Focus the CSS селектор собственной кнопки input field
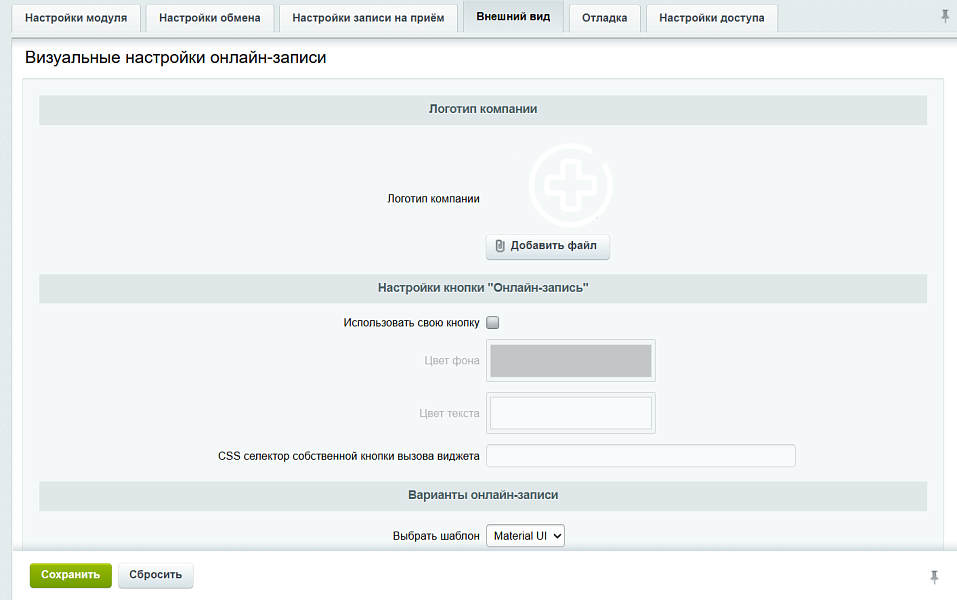Screen dimensions: 957x600 point(640,456)
